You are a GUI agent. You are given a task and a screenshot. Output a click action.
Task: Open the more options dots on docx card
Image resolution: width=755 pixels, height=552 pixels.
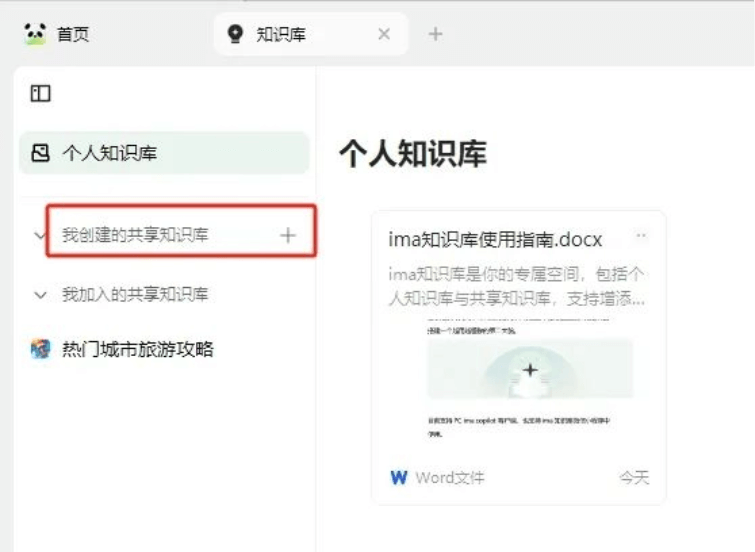tap(641, 236)
